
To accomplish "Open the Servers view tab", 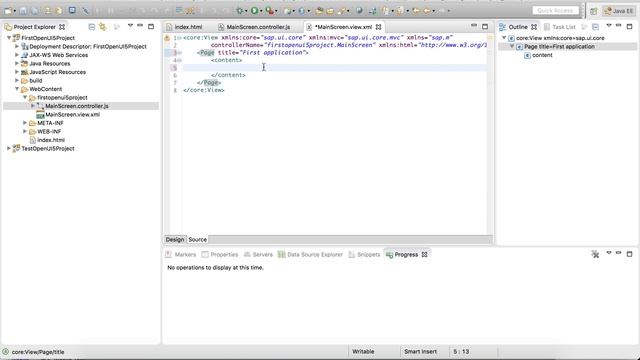I will click(x=258, y=255).
